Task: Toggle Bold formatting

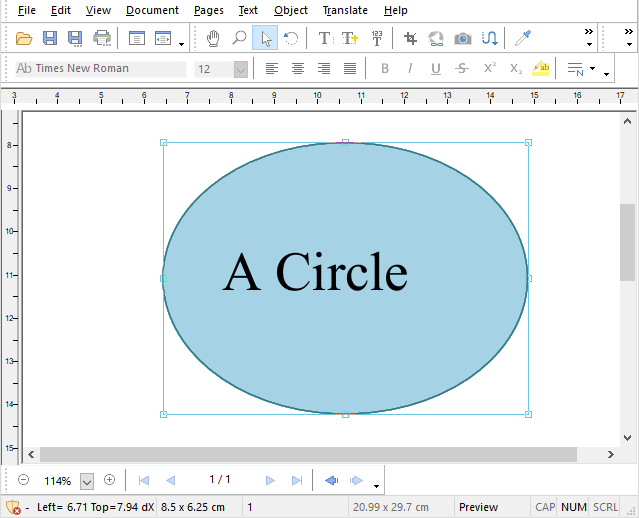Action: pyautogui.click(x=385, y=69)
